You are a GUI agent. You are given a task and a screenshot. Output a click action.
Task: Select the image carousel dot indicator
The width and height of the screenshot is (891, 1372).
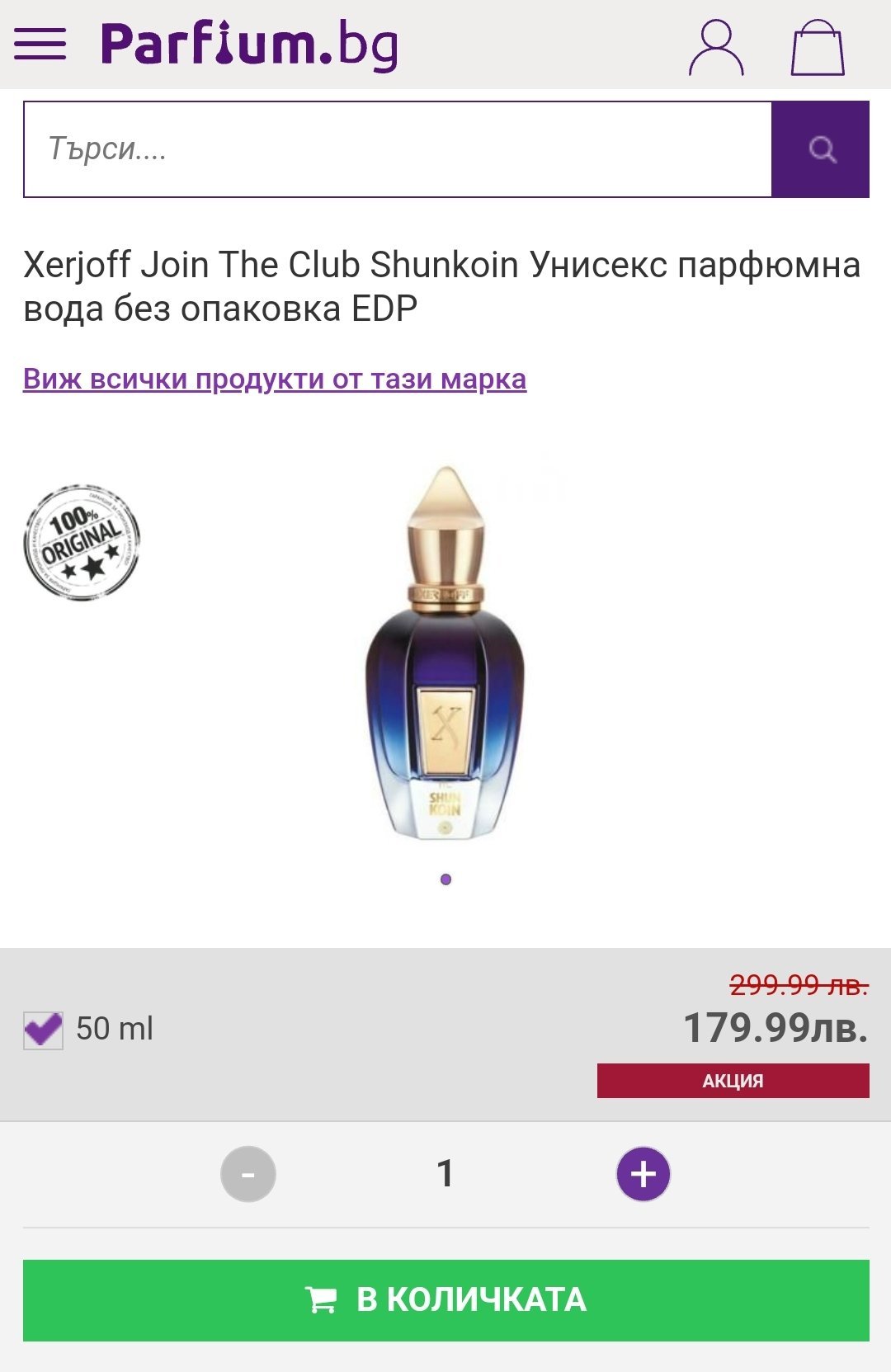pyautogui.click(x=445, y=879)
